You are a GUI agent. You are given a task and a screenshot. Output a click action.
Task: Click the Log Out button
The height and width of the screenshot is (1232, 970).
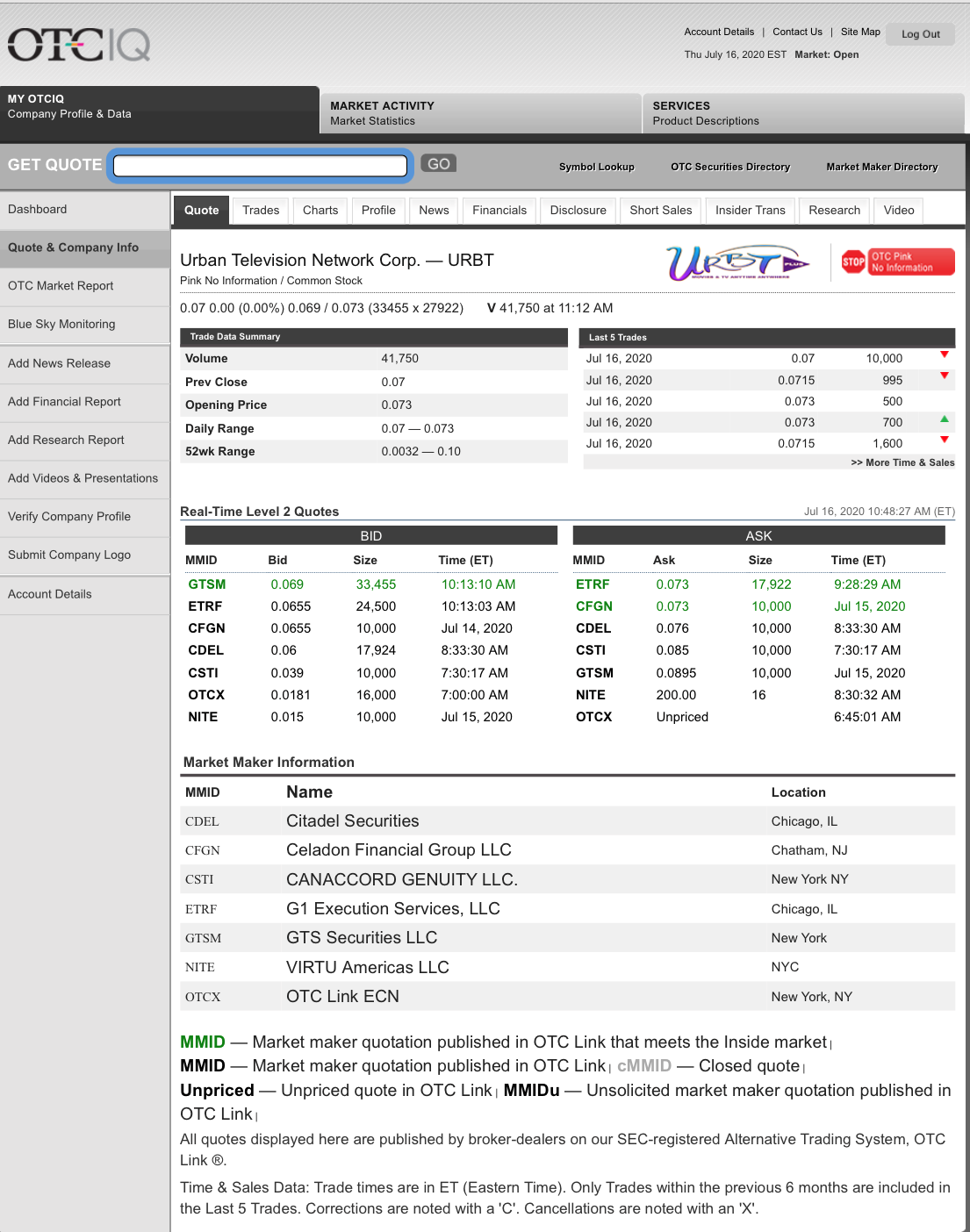[920, 34]
